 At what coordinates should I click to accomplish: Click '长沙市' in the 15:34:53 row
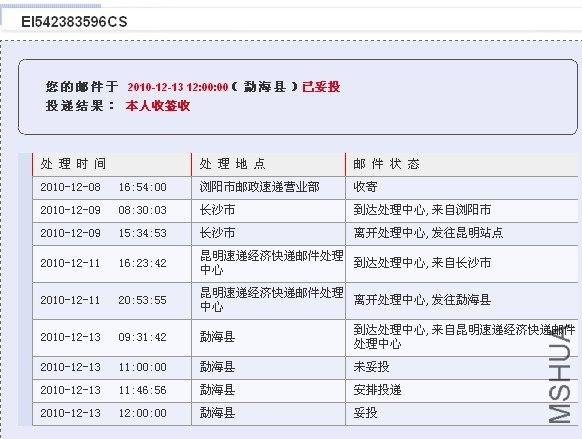click(x=218, y=233)
